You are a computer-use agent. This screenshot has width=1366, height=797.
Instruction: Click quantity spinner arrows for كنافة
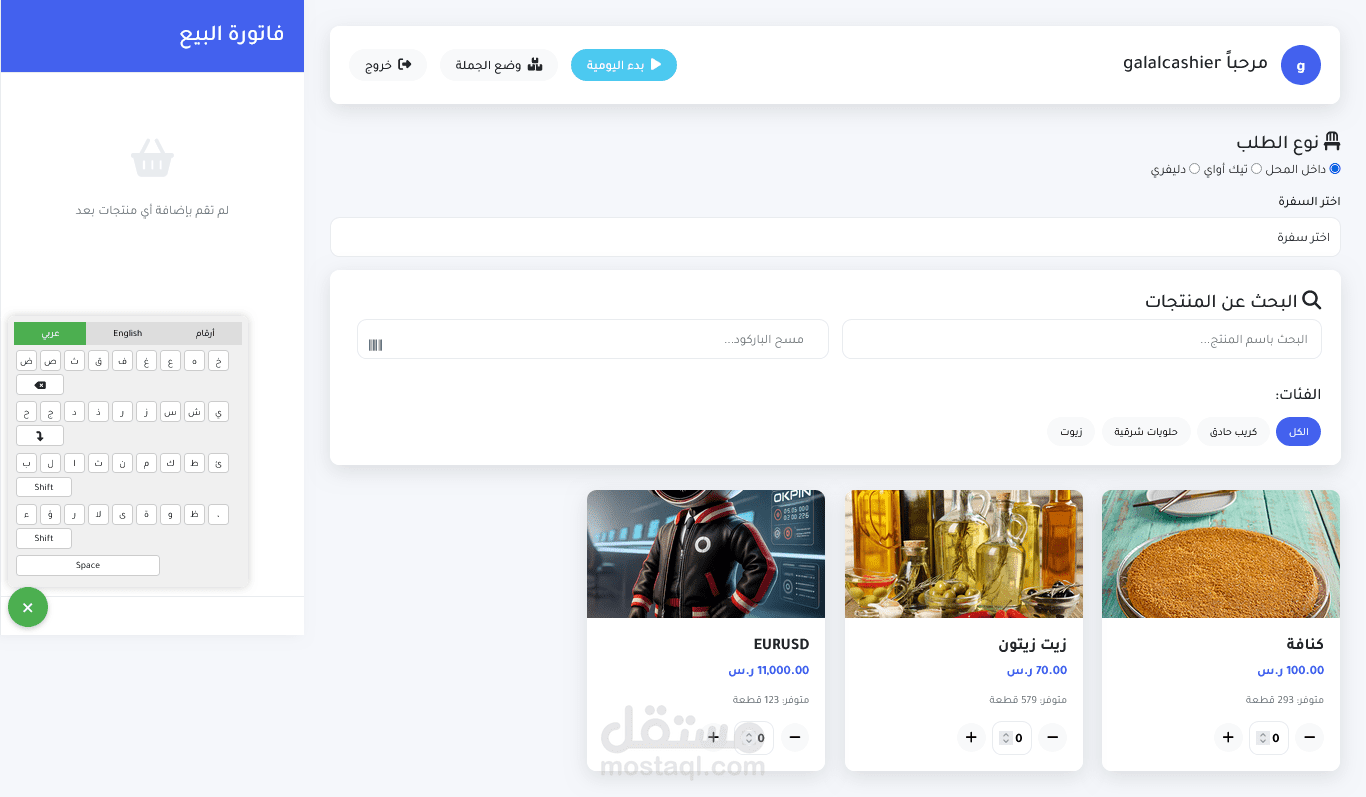tap(1263, 738)
